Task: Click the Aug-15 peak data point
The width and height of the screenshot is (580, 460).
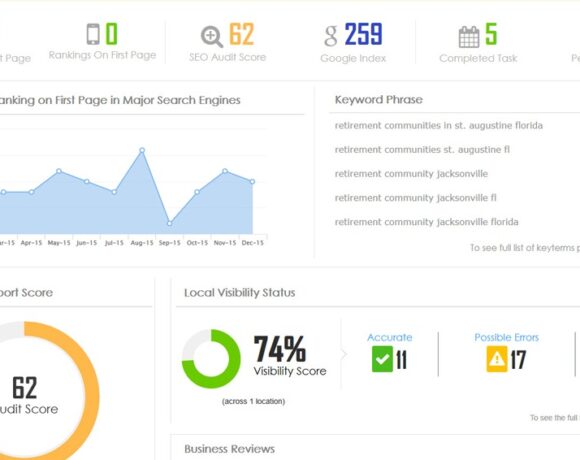Action: (x=142, y=150)
